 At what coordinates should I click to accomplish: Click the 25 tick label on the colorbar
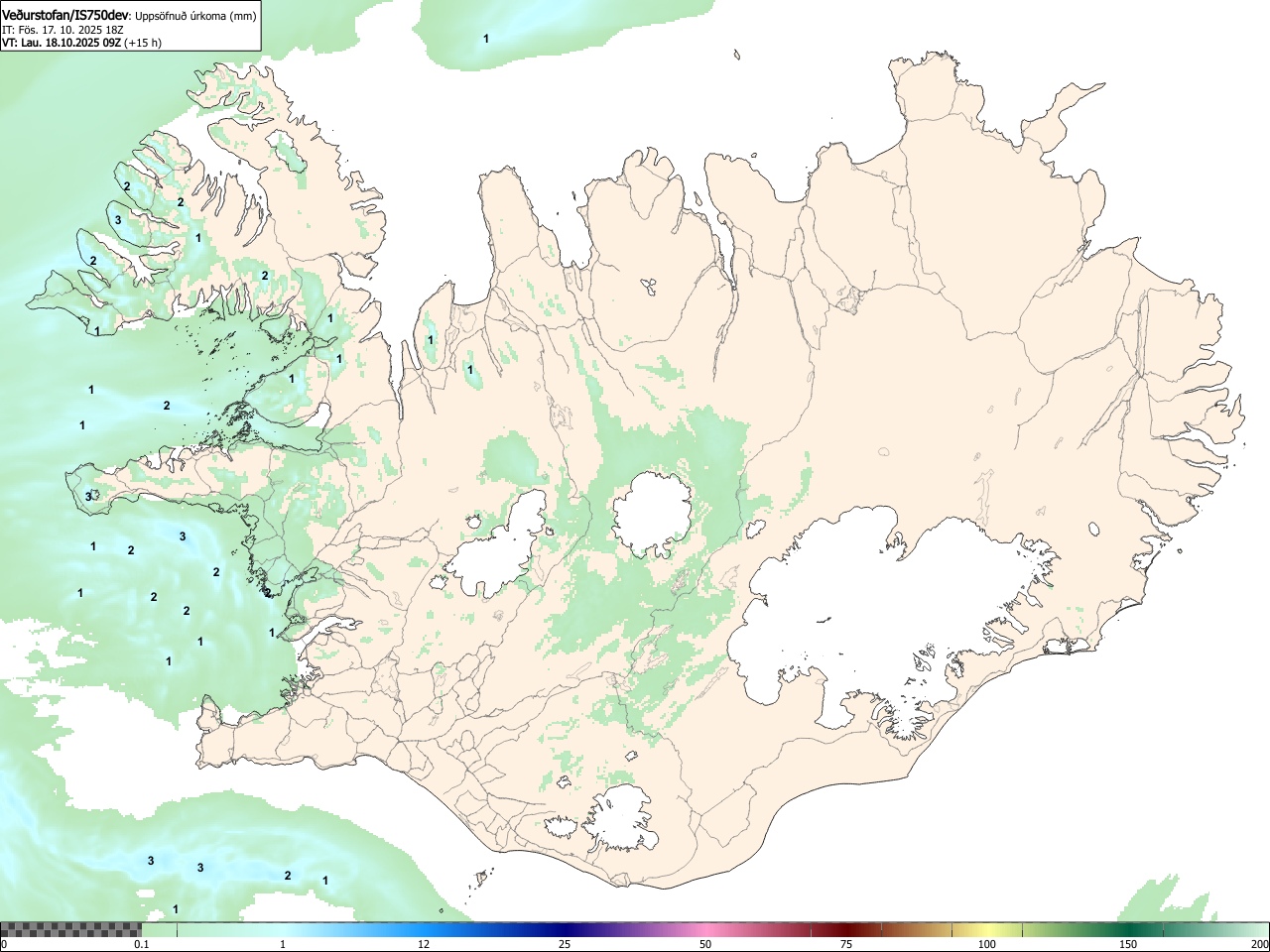pos(564,944)
